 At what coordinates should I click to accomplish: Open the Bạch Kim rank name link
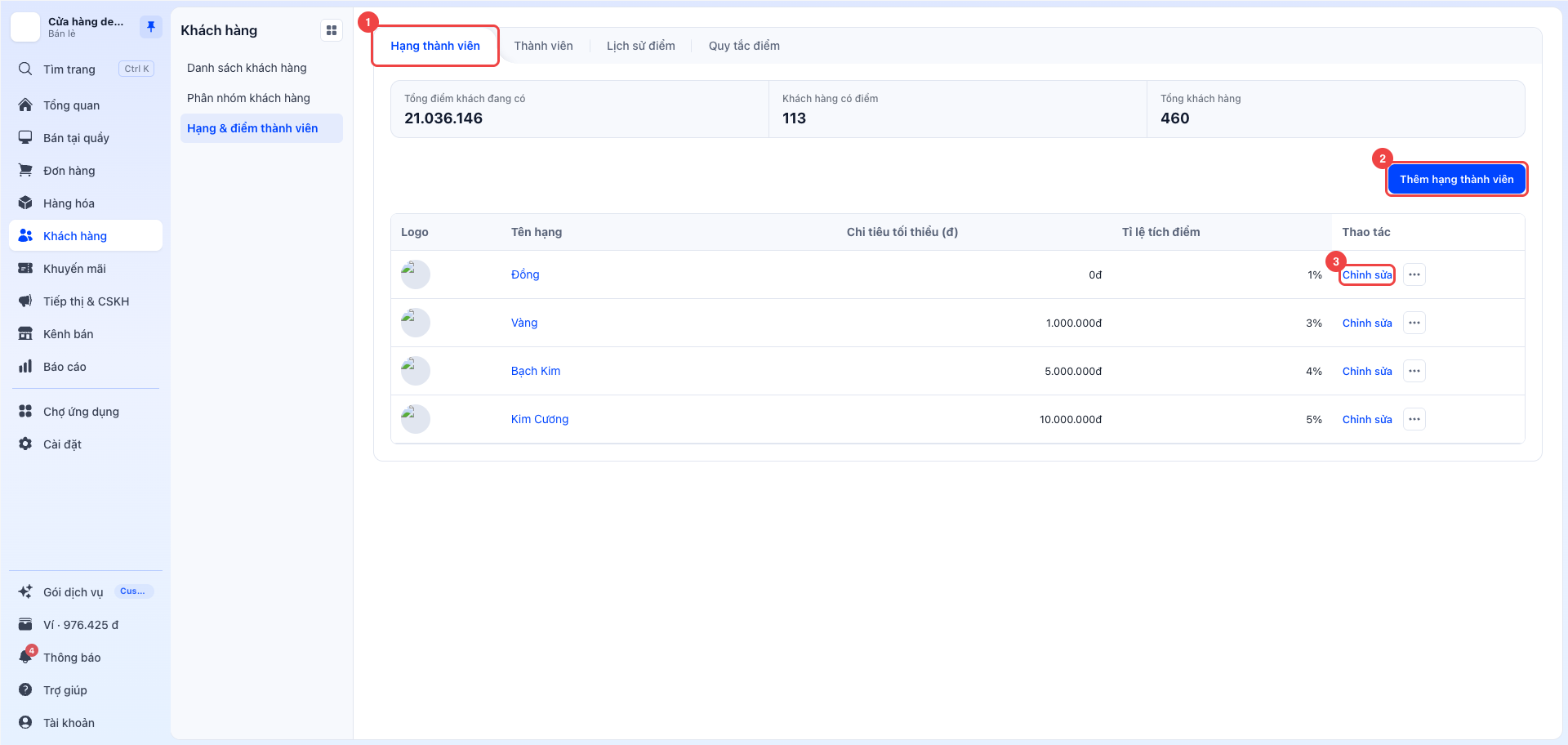click(x=536, y=372)
